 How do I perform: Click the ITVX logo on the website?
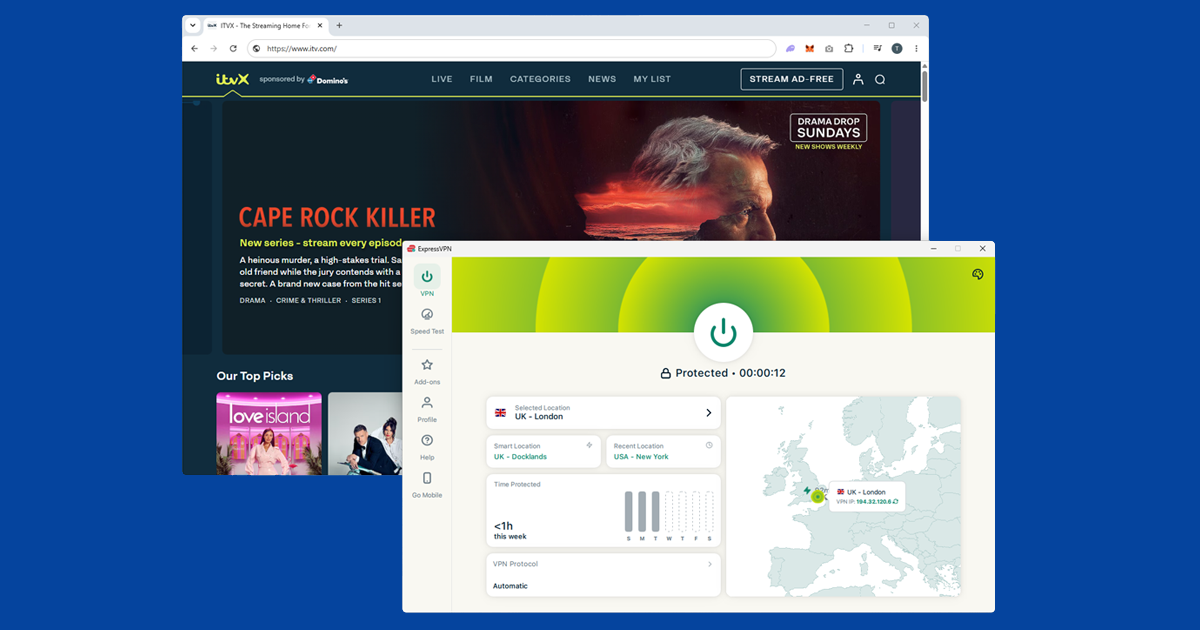coord(231,79)
